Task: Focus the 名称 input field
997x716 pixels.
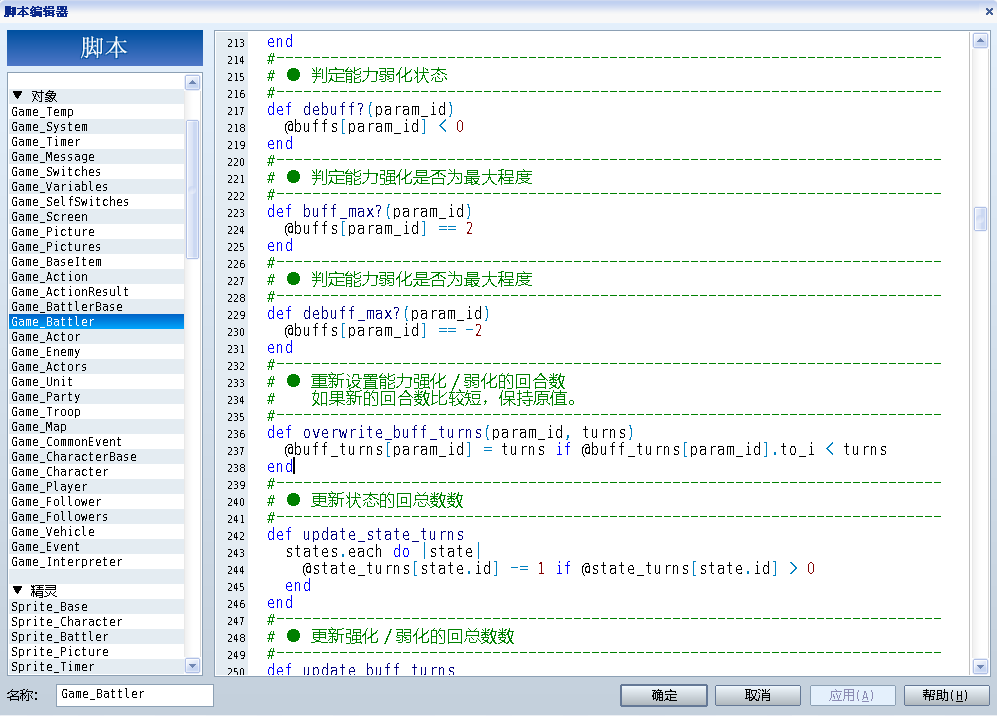Action: 135,694
